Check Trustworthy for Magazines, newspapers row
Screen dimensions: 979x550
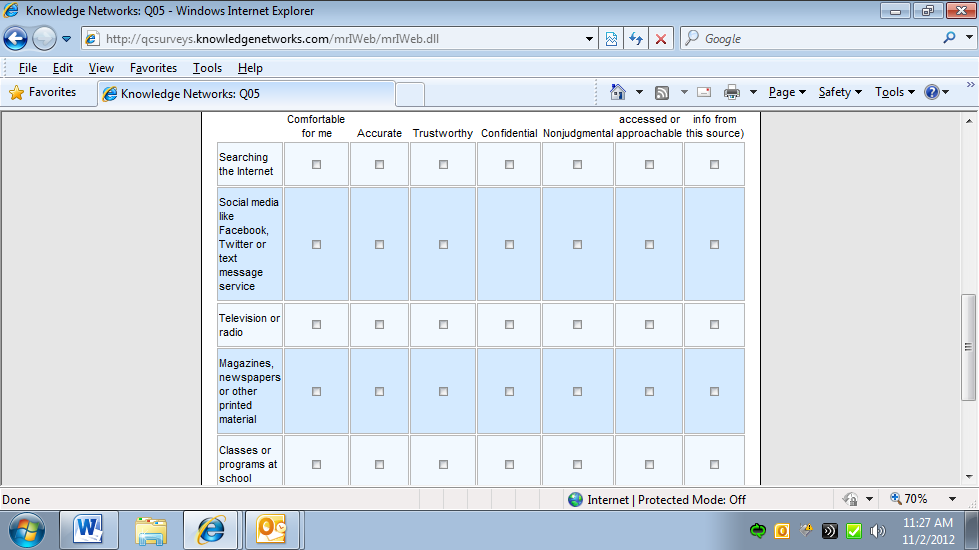(443, 391)
